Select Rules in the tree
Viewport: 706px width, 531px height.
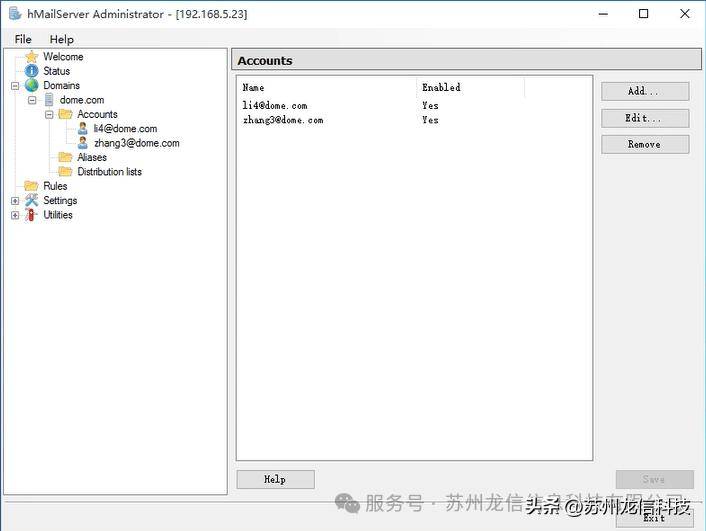[x=55, y=186]
